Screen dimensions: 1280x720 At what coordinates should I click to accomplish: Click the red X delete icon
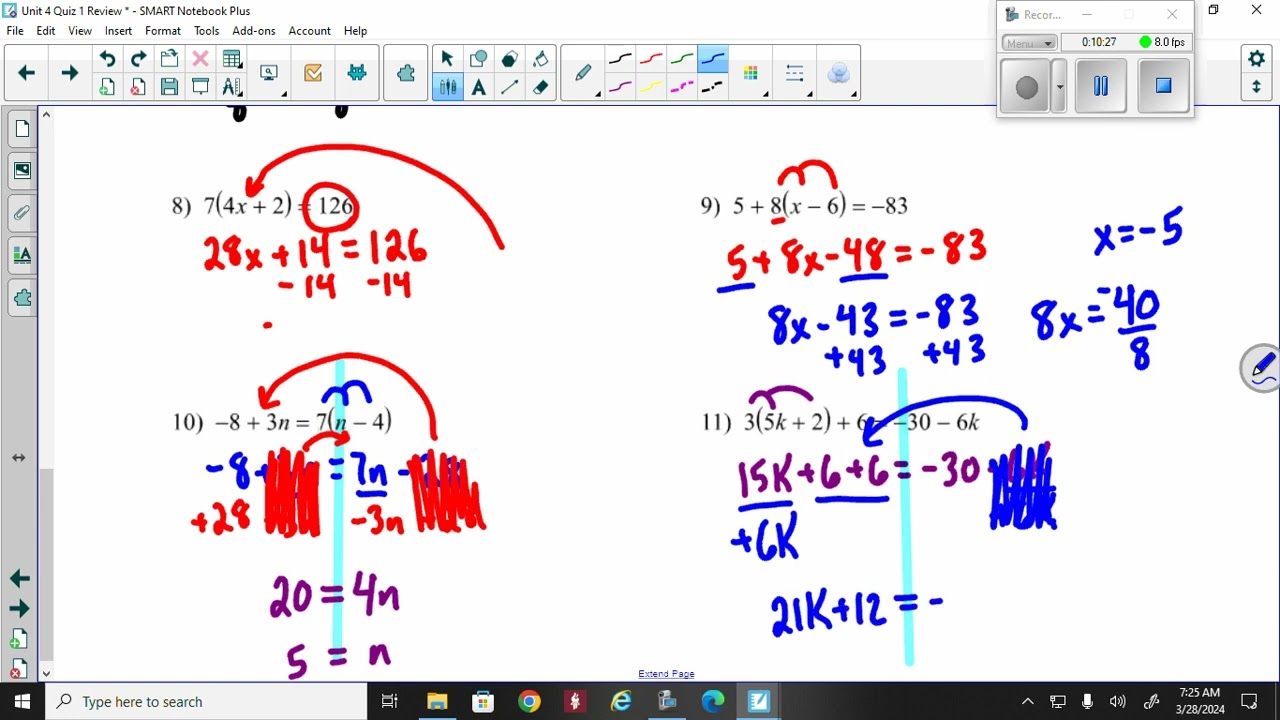200,59
